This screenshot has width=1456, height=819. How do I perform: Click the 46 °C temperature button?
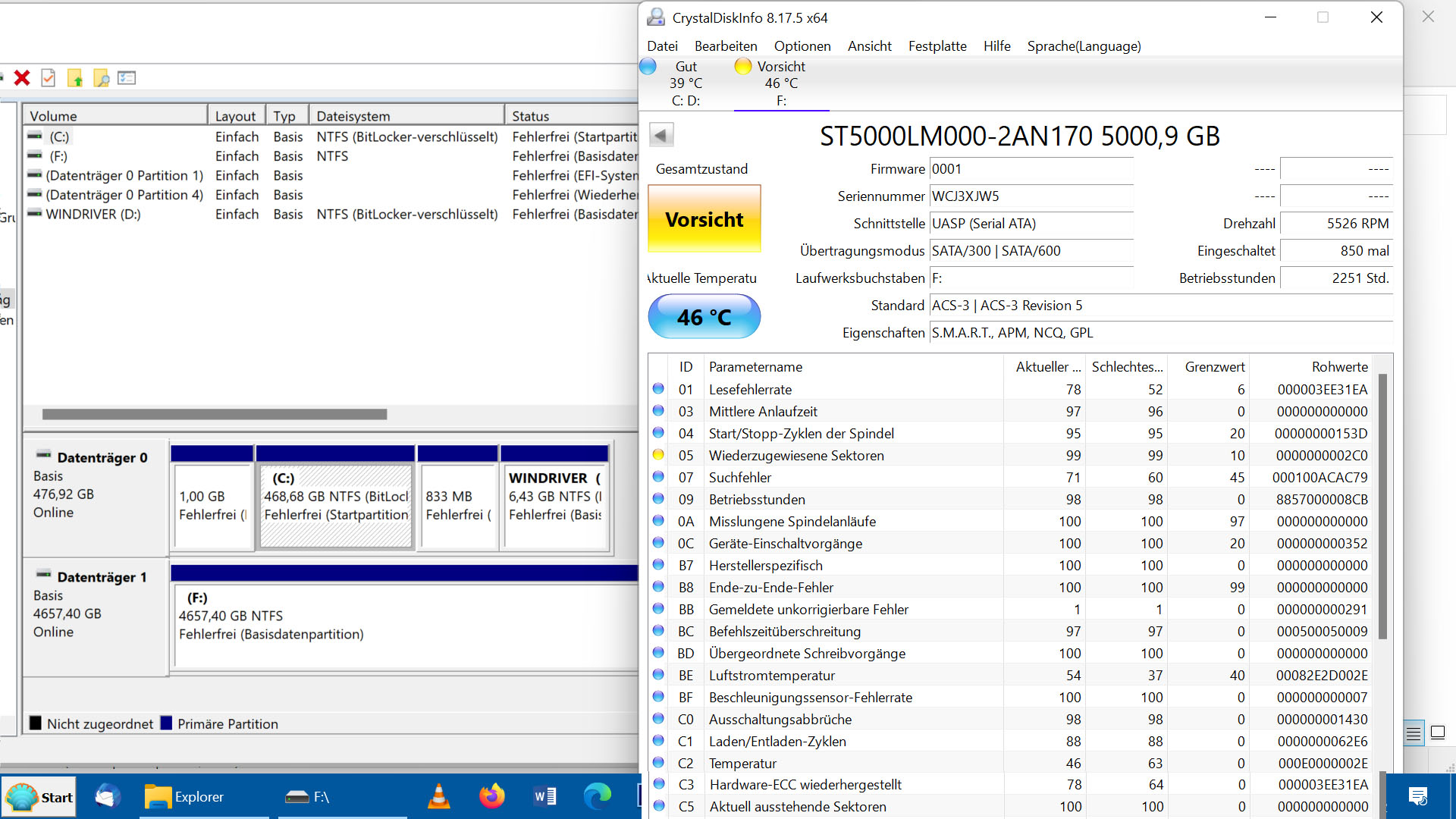point(704,317)
